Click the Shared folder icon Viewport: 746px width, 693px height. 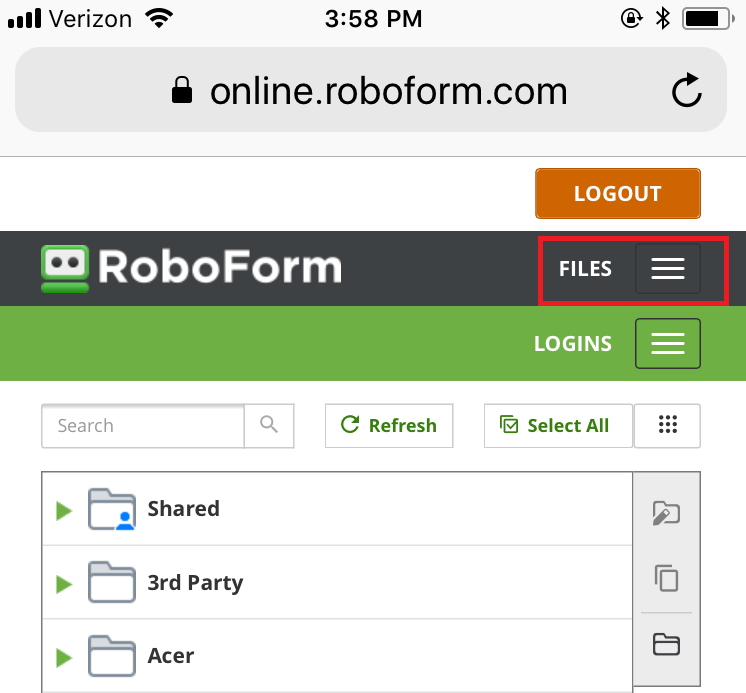pos(112,509)
